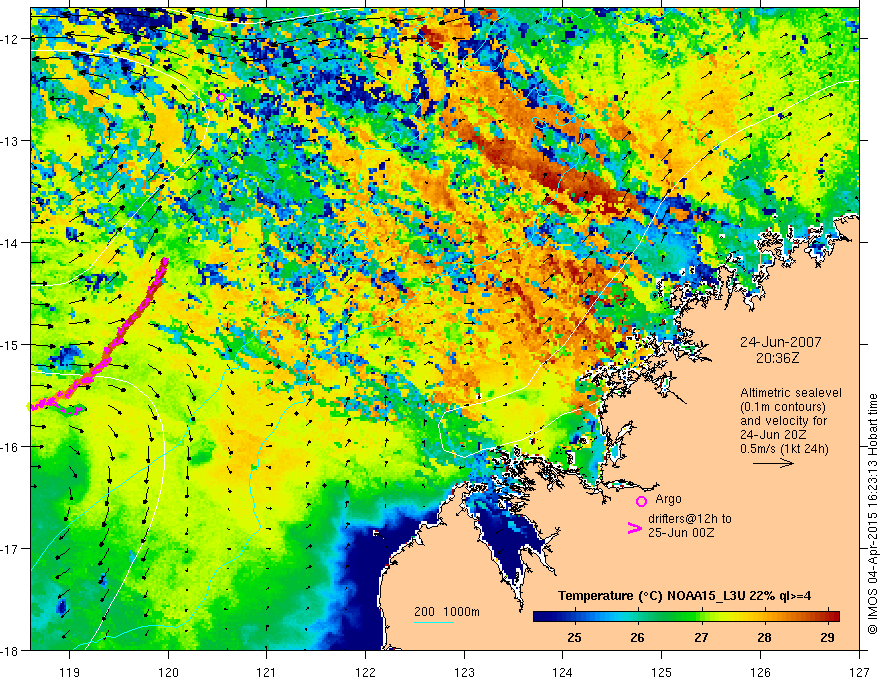This screenshot has width=880, height=680.
Task: Click the colour bar label 29
Action: click(827, 637)
